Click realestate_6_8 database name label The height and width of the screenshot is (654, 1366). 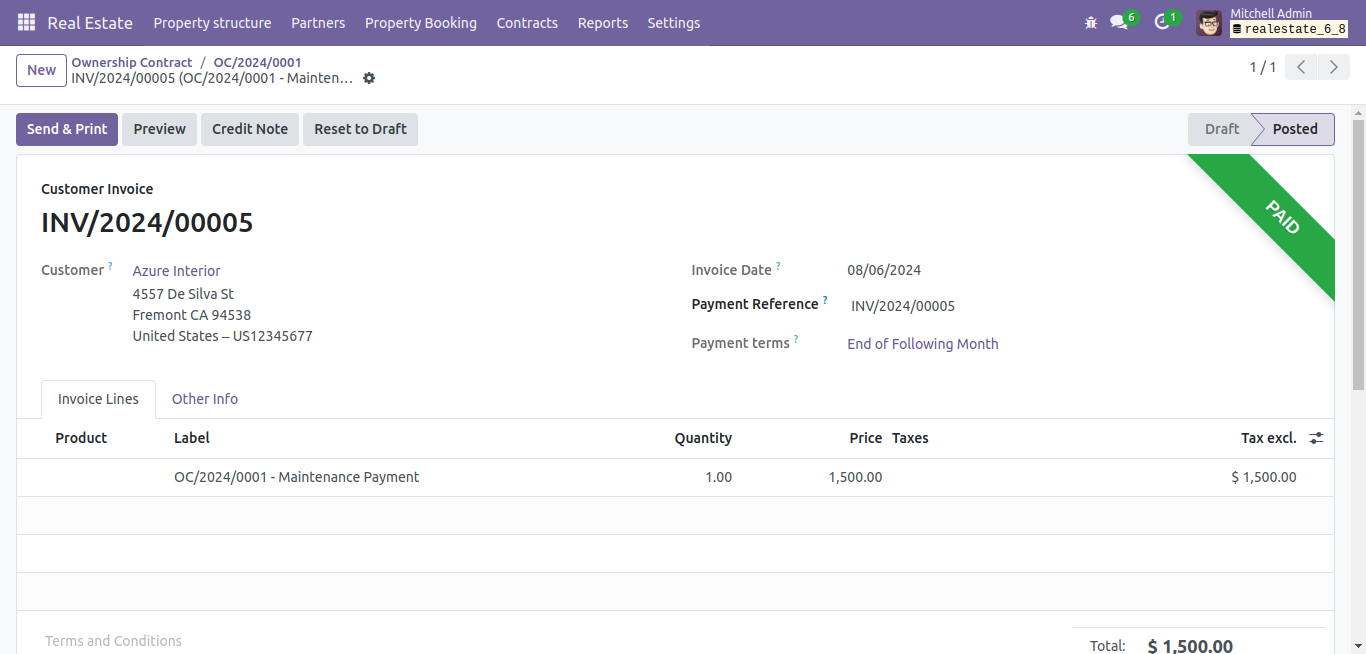1289,29
